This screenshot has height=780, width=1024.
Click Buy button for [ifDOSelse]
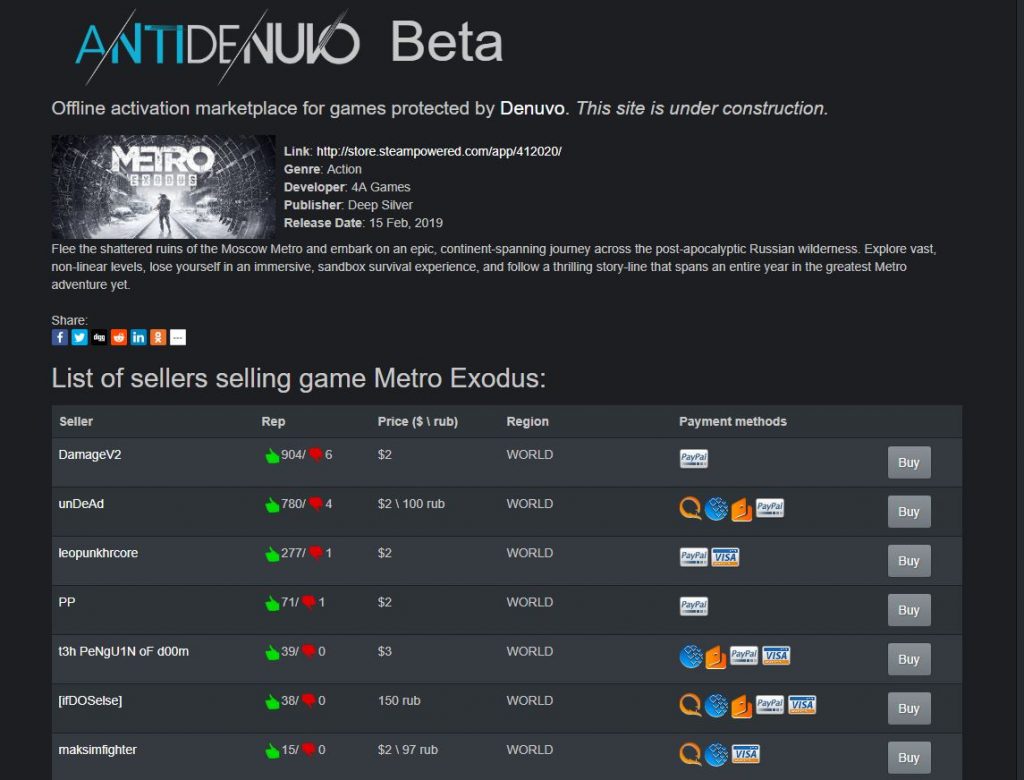(908, 708)
